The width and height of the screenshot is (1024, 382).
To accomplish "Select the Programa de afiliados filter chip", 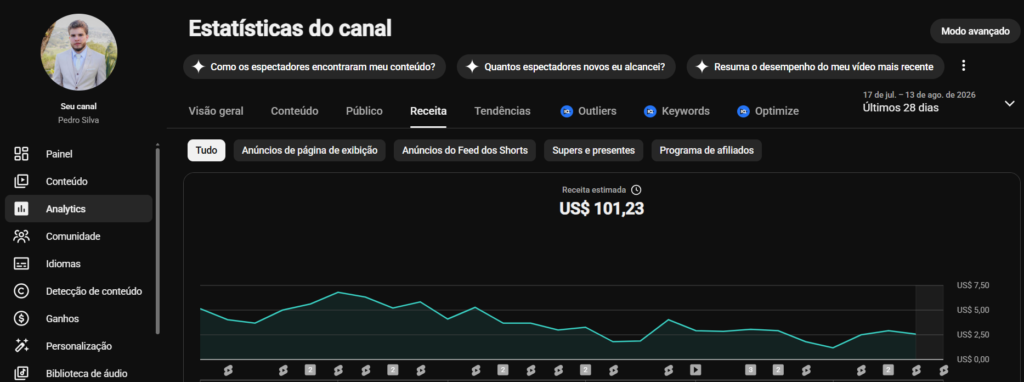I will point(707,150).
